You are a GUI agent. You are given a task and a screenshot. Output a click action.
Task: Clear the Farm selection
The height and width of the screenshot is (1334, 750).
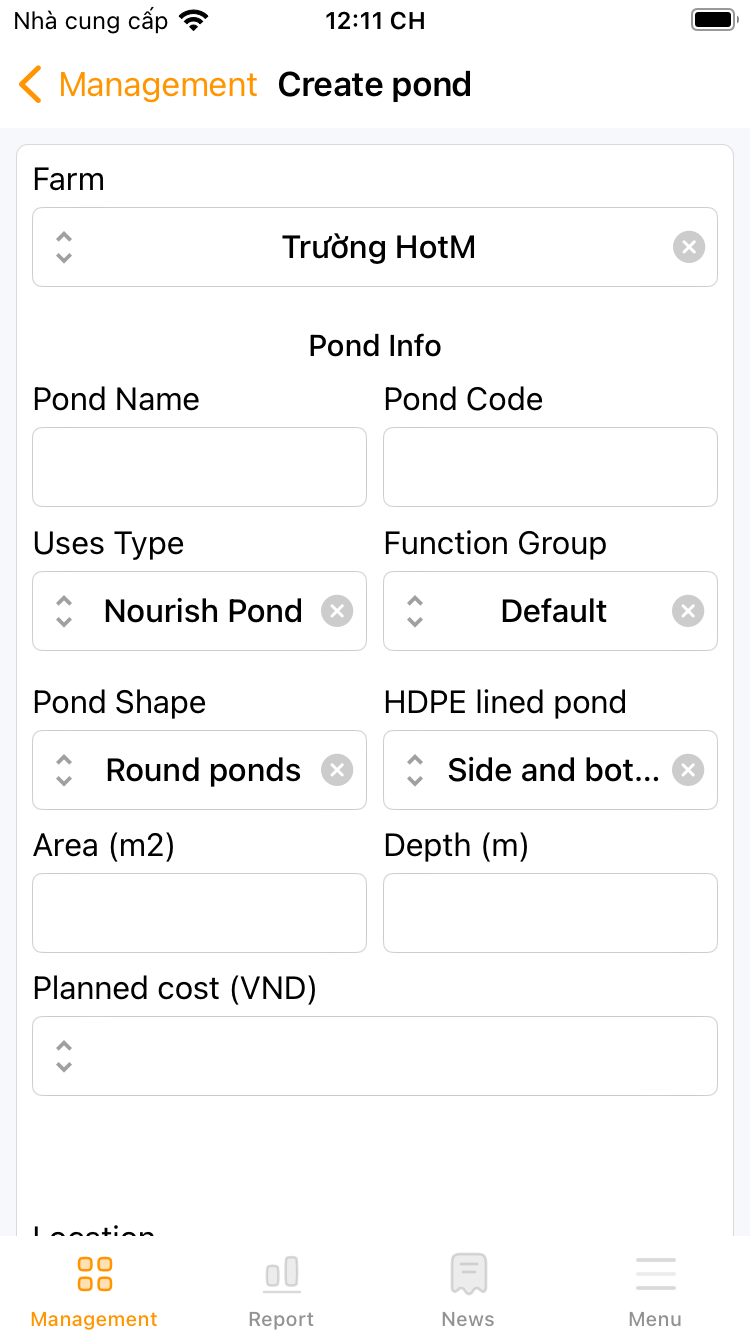tap(688, 247)
